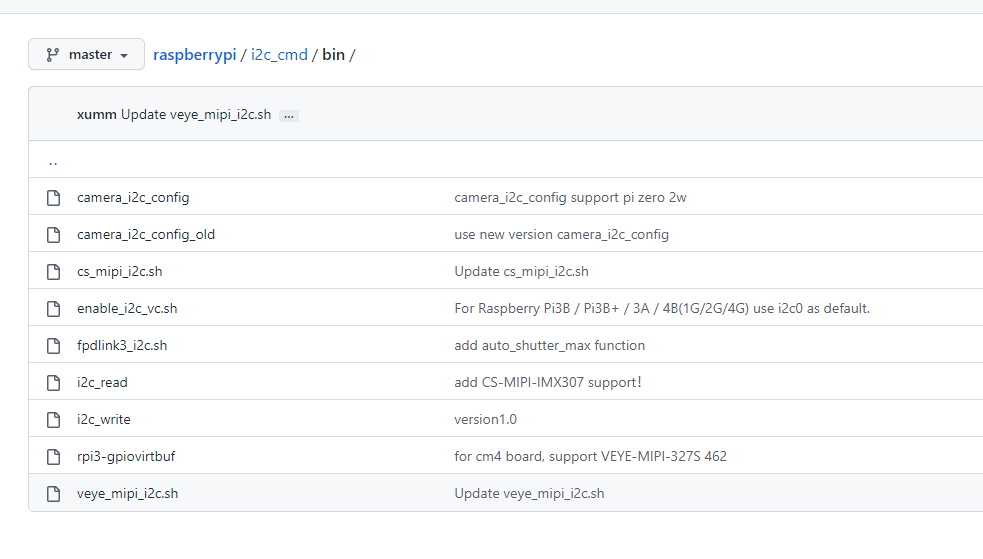Screen dimensions: 983x559
Task: Go up to the parent directory
Action: pyautogui.click(x=53, y=161)
